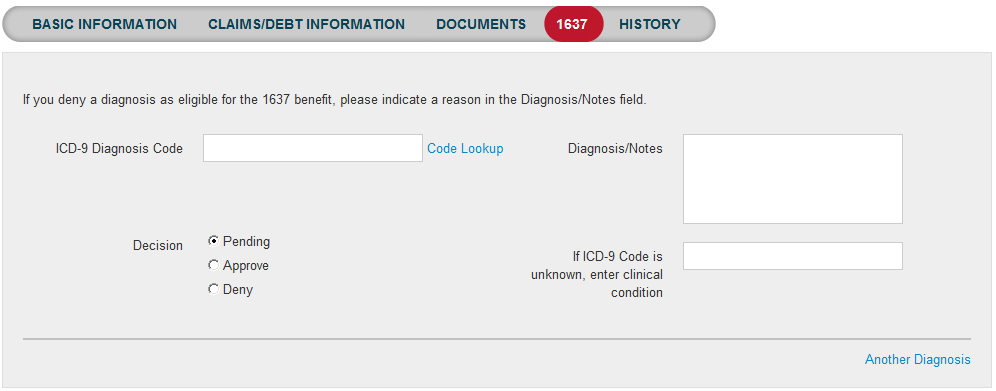Mark the decision as Deny

(x=213, y=289)
